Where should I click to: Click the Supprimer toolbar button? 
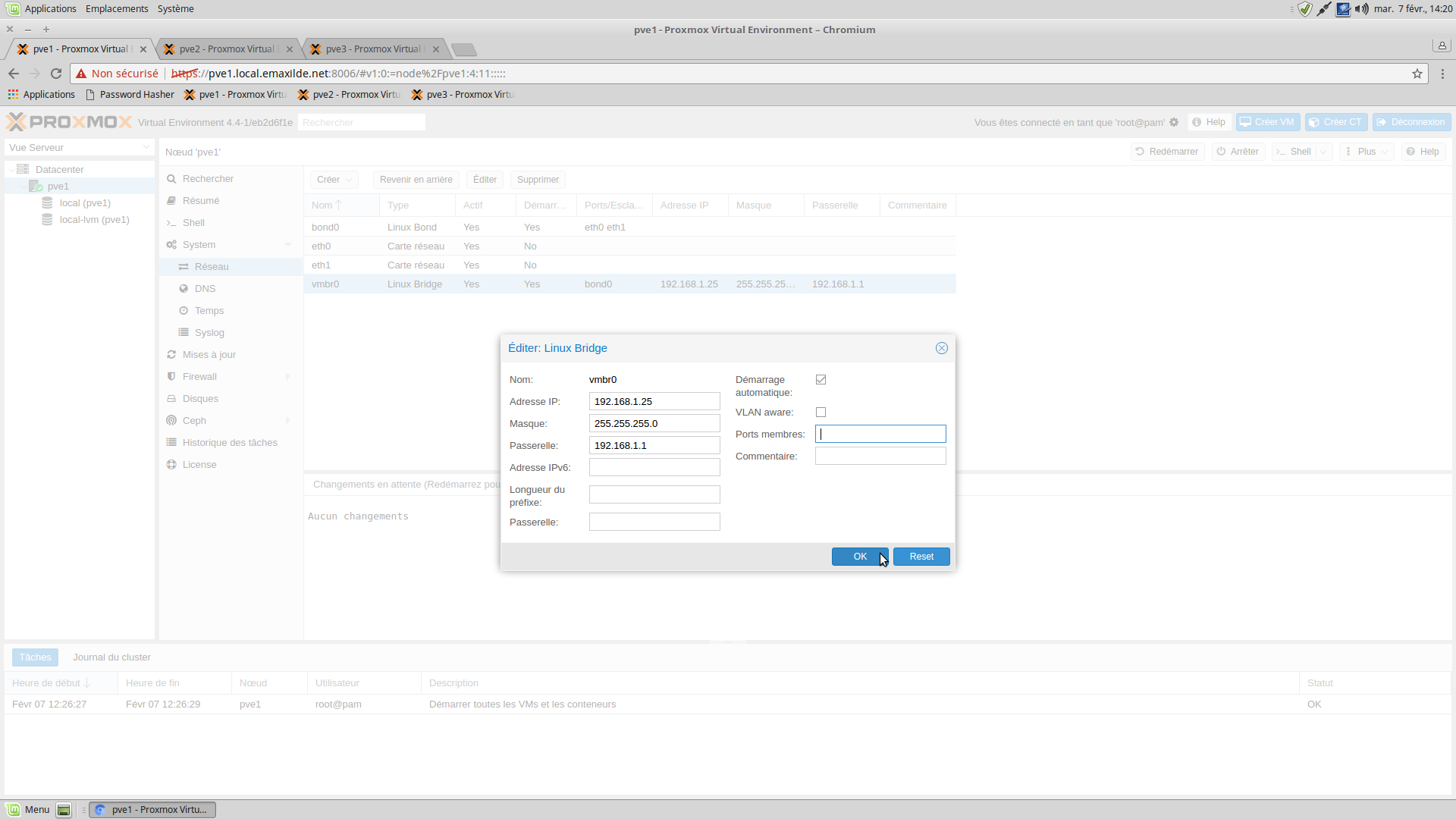coord(538,180)
